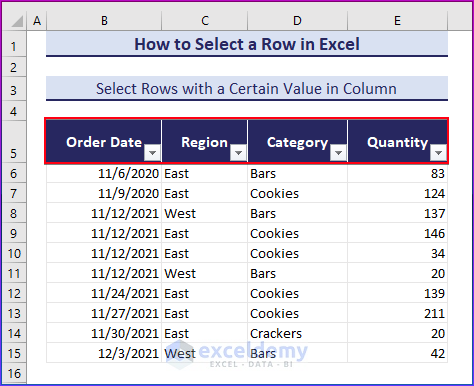Click 'Select Rows with a Certain Value in Column' cell

247,89
